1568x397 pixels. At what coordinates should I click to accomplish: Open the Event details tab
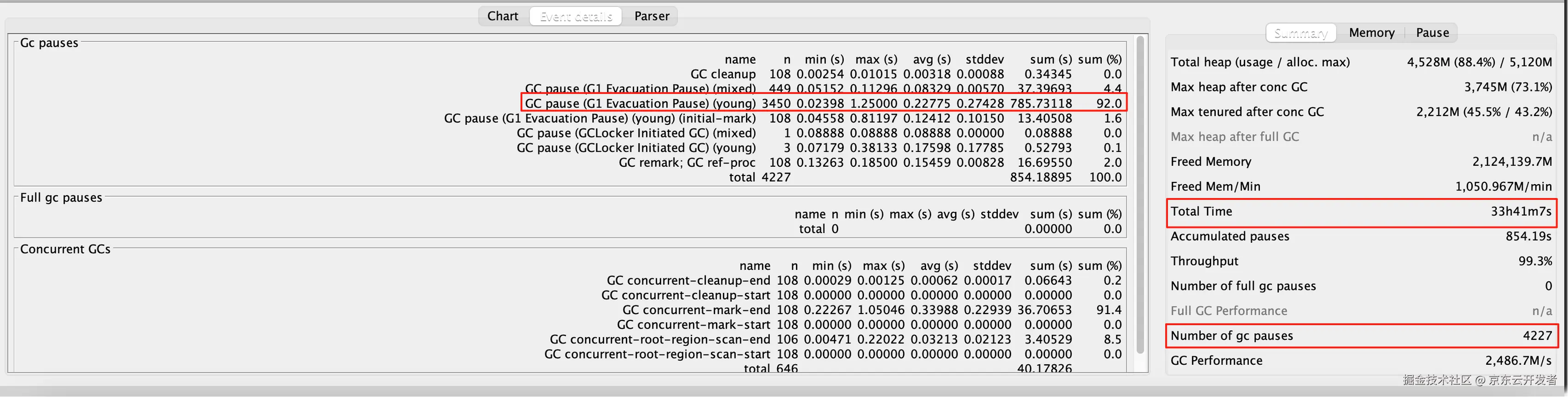tap(576, 17)
